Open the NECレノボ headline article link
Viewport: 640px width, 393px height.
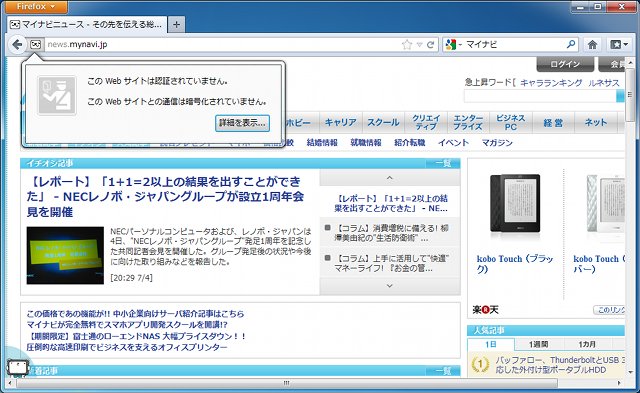coord(165,197)
